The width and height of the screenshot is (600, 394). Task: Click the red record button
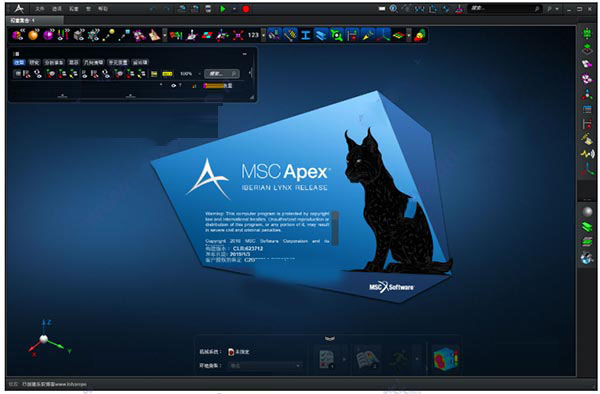246,8
